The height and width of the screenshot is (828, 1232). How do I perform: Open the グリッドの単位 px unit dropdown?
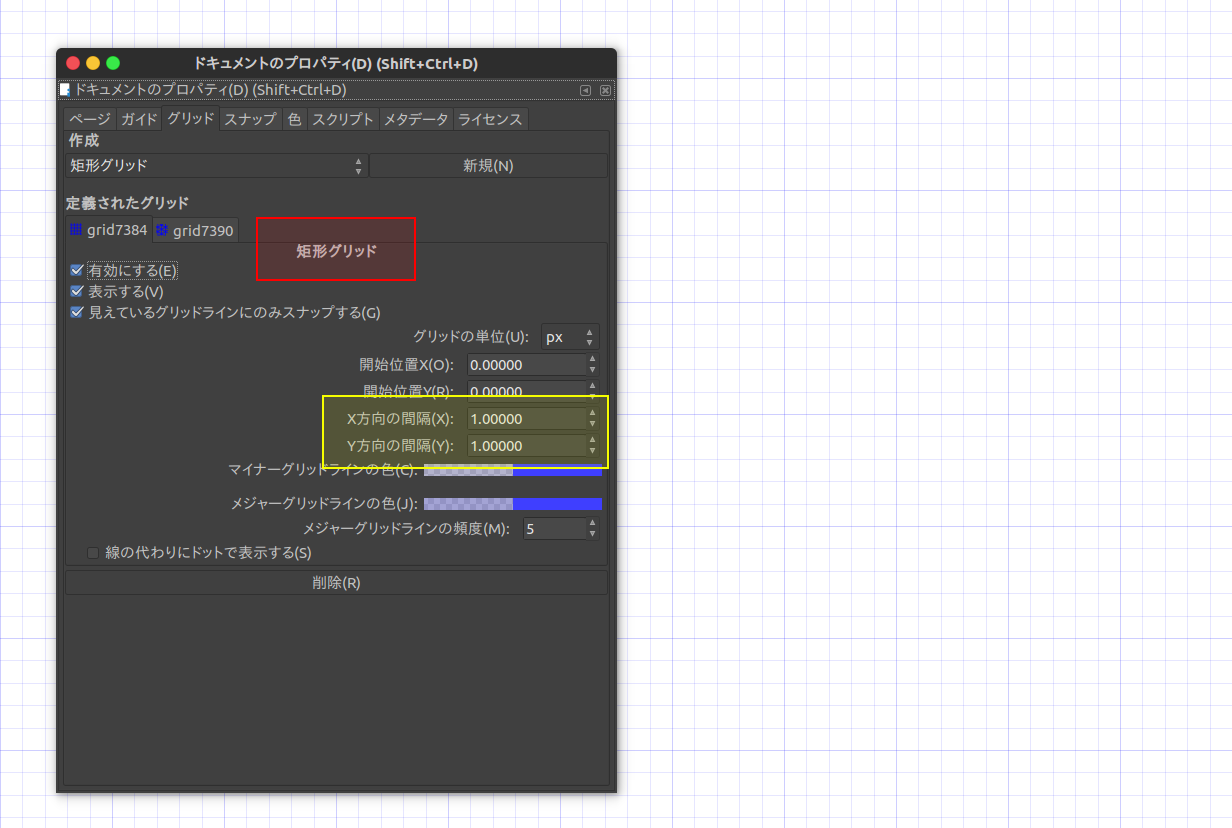pyautogui.click(x=570, y=337)
